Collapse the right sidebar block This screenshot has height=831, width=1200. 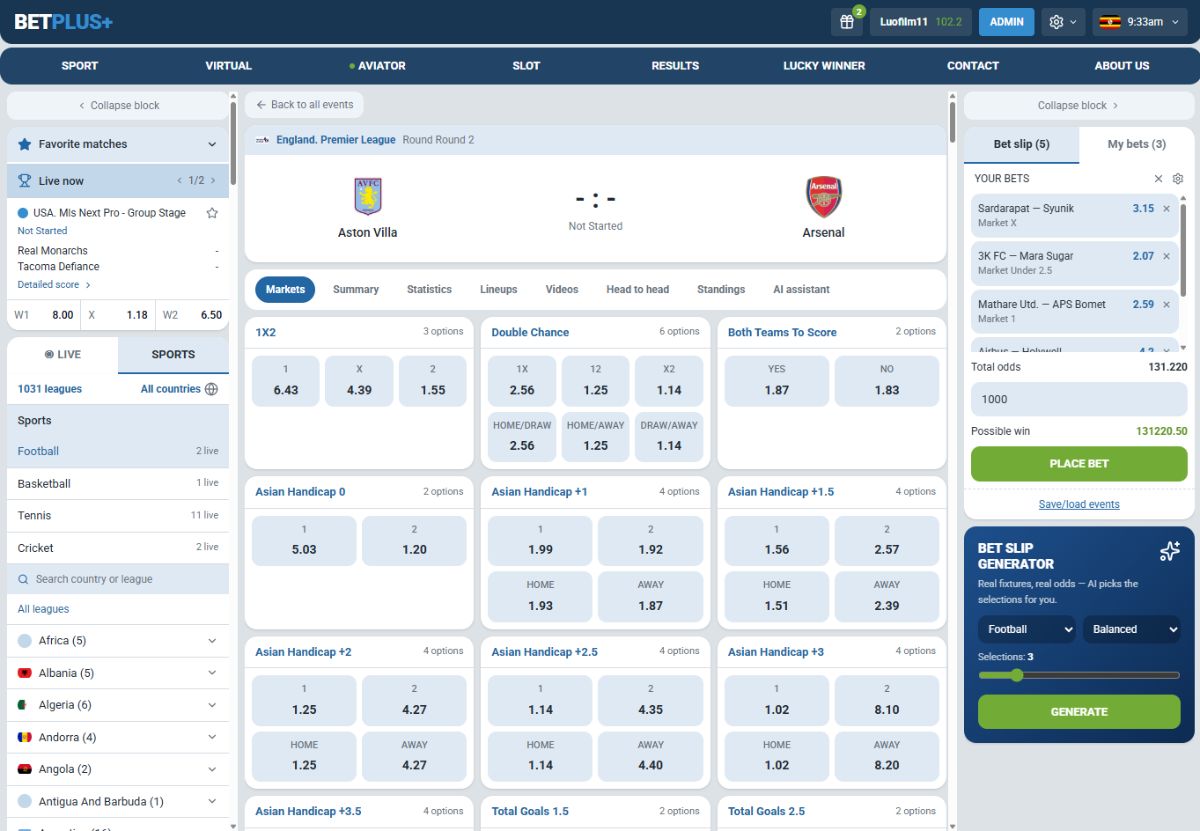tap(1079, 105)
